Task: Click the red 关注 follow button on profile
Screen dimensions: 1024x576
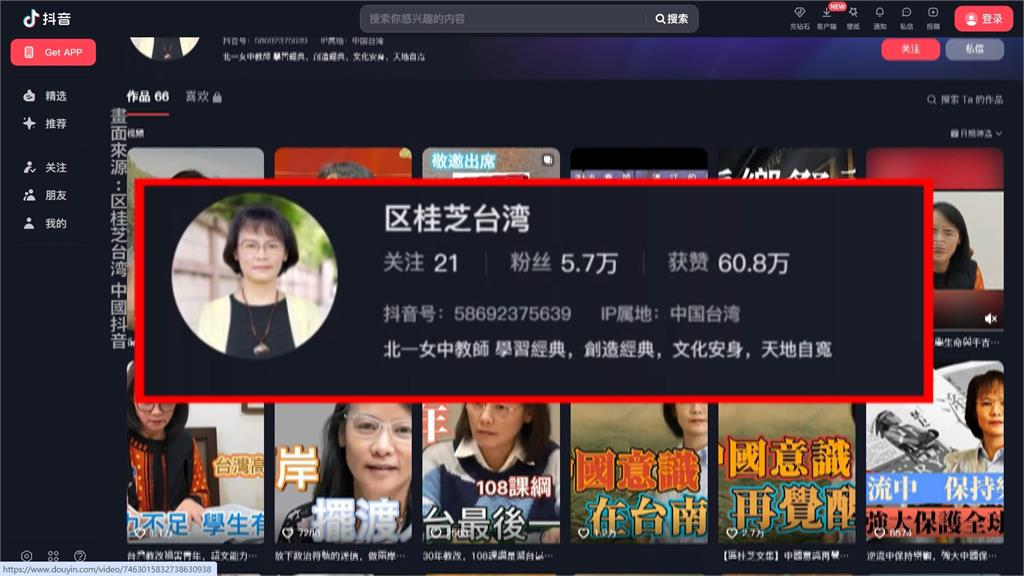Action: click(x=910, y=49)
